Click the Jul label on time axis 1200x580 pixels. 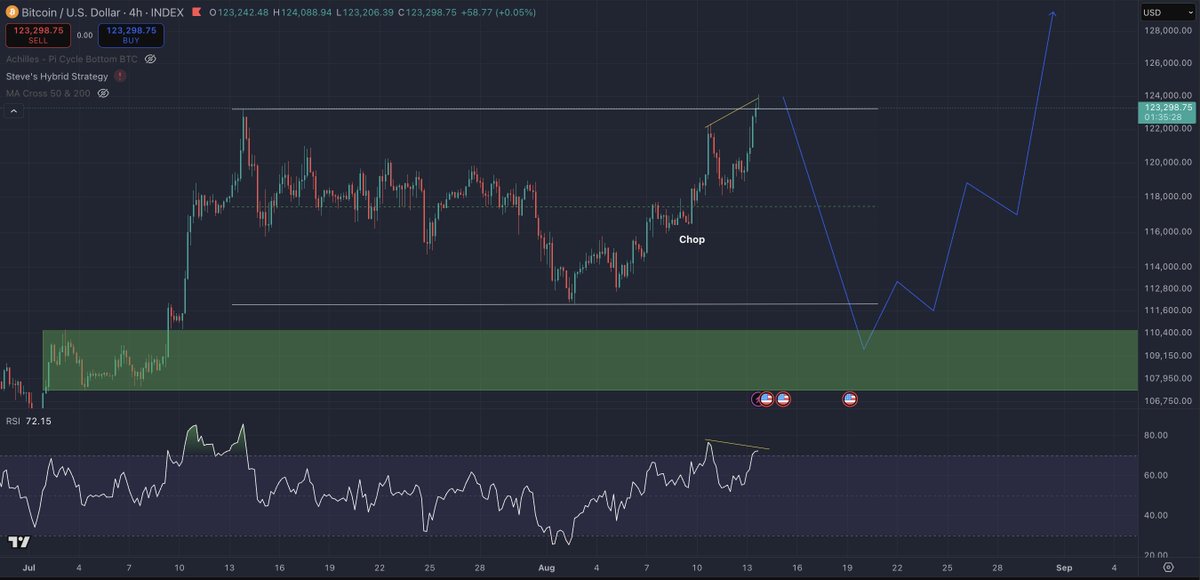tap(27, 567)
